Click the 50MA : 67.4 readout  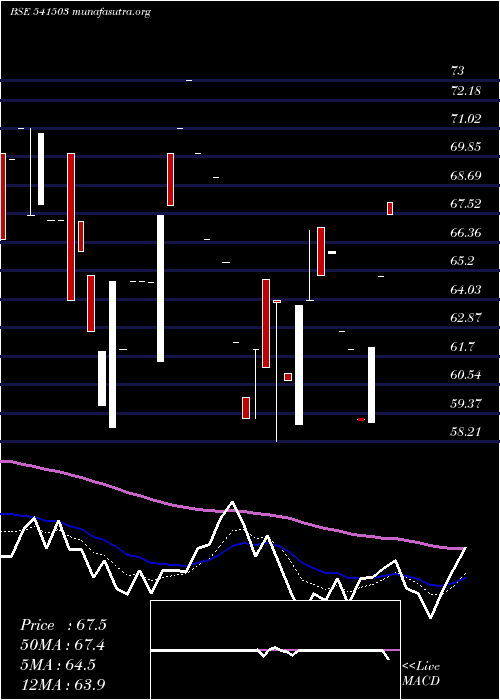coord(63,645)
